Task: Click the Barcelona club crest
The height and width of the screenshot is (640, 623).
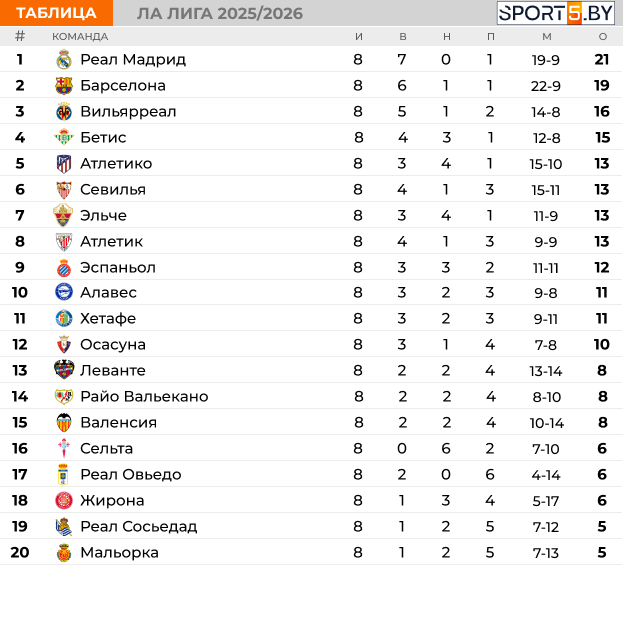Action: pyautogui.click(x=64, y=86)
